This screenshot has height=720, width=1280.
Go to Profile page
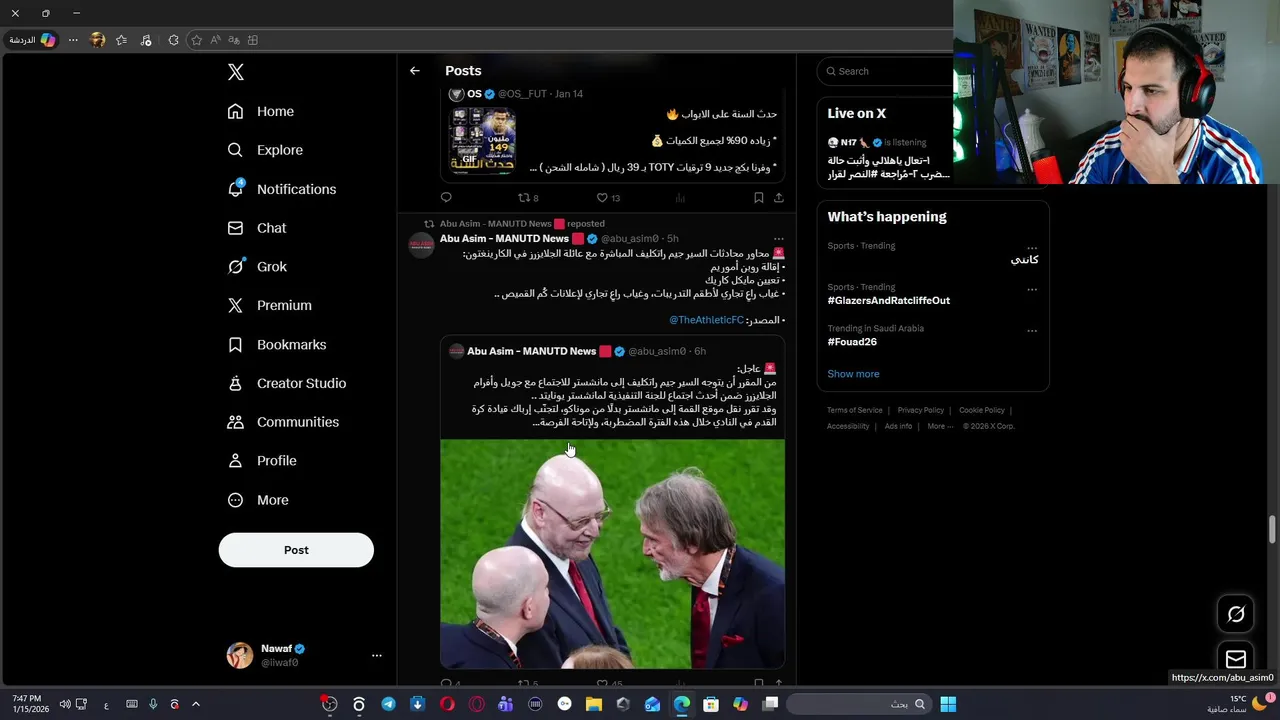click(x=262, y=461)
